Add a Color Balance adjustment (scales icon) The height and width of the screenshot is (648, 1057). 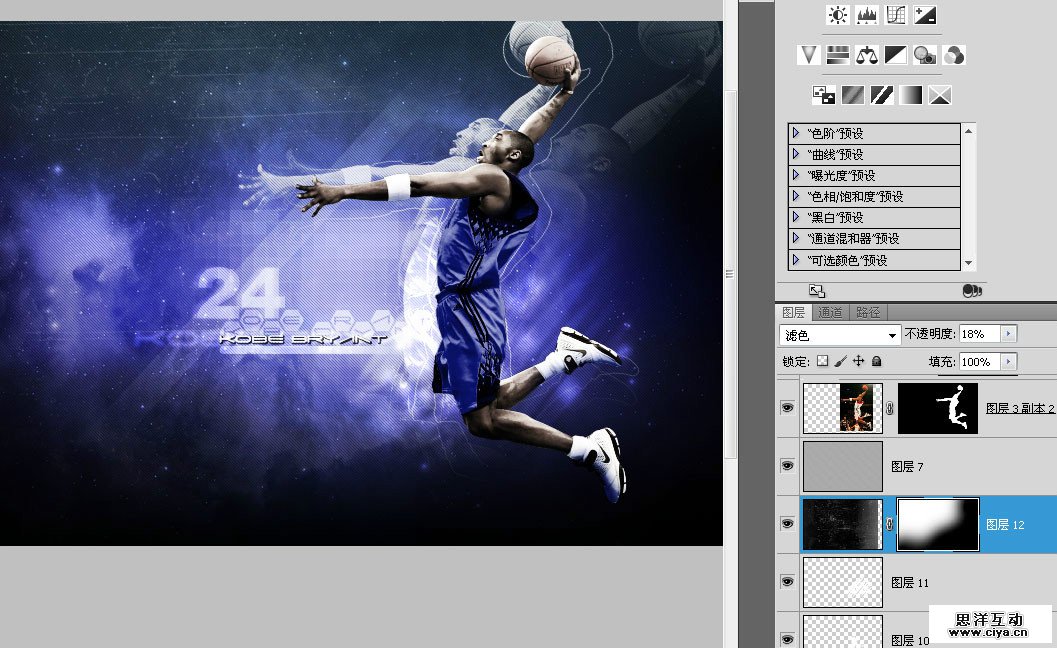click(866, 55)
